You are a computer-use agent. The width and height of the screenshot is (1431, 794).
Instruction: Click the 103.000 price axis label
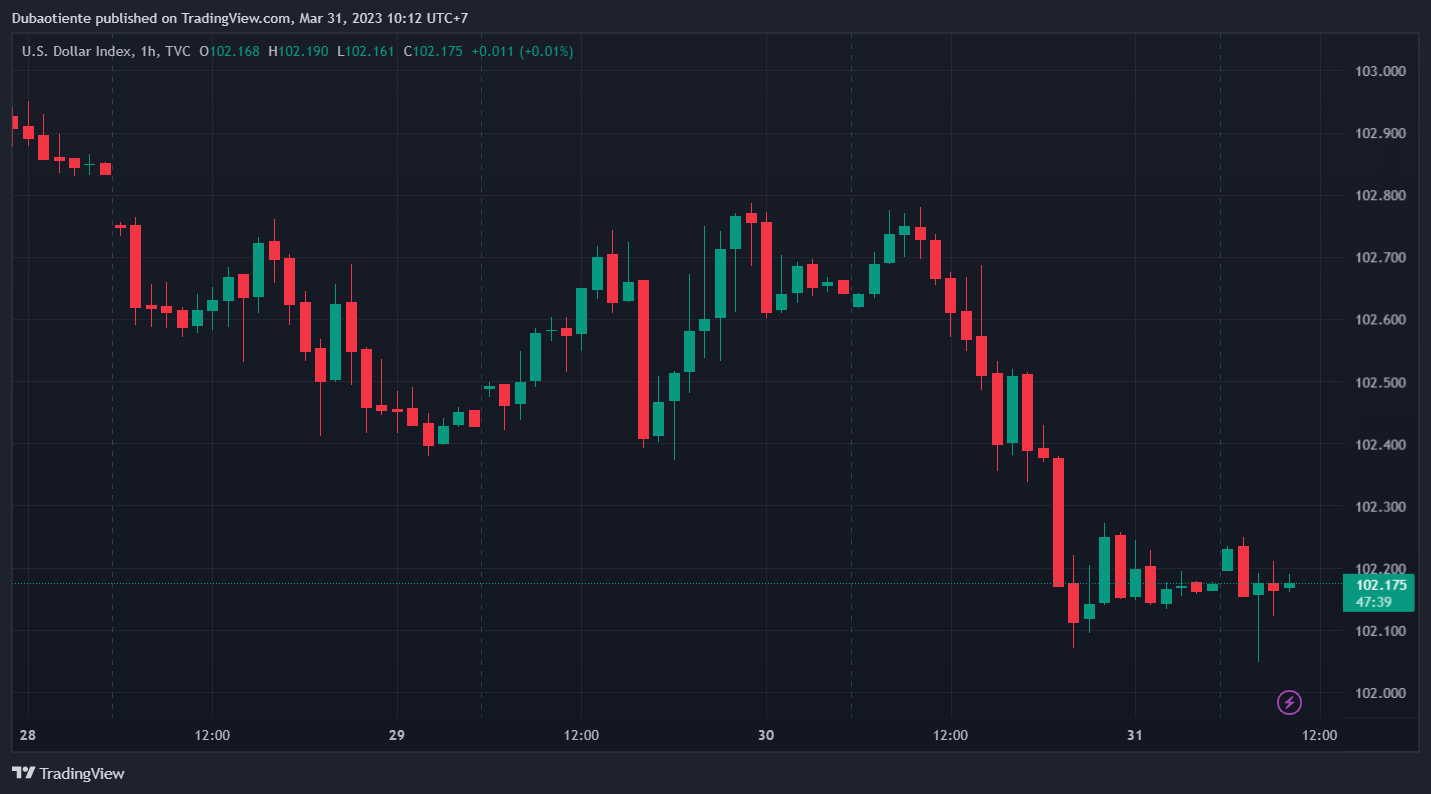[x=1380, y=71]
